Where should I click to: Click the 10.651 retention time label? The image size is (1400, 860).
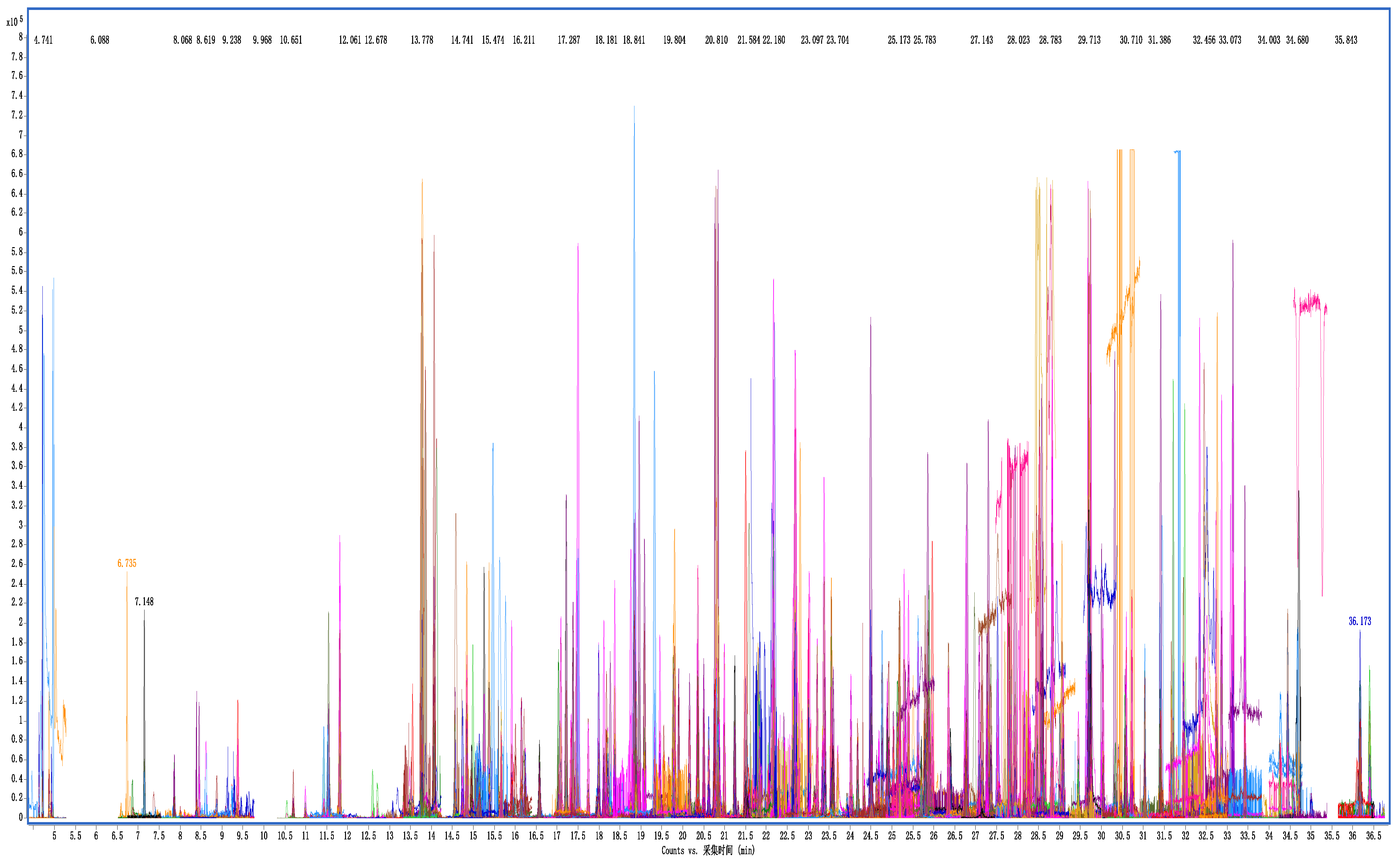point(291,40)
